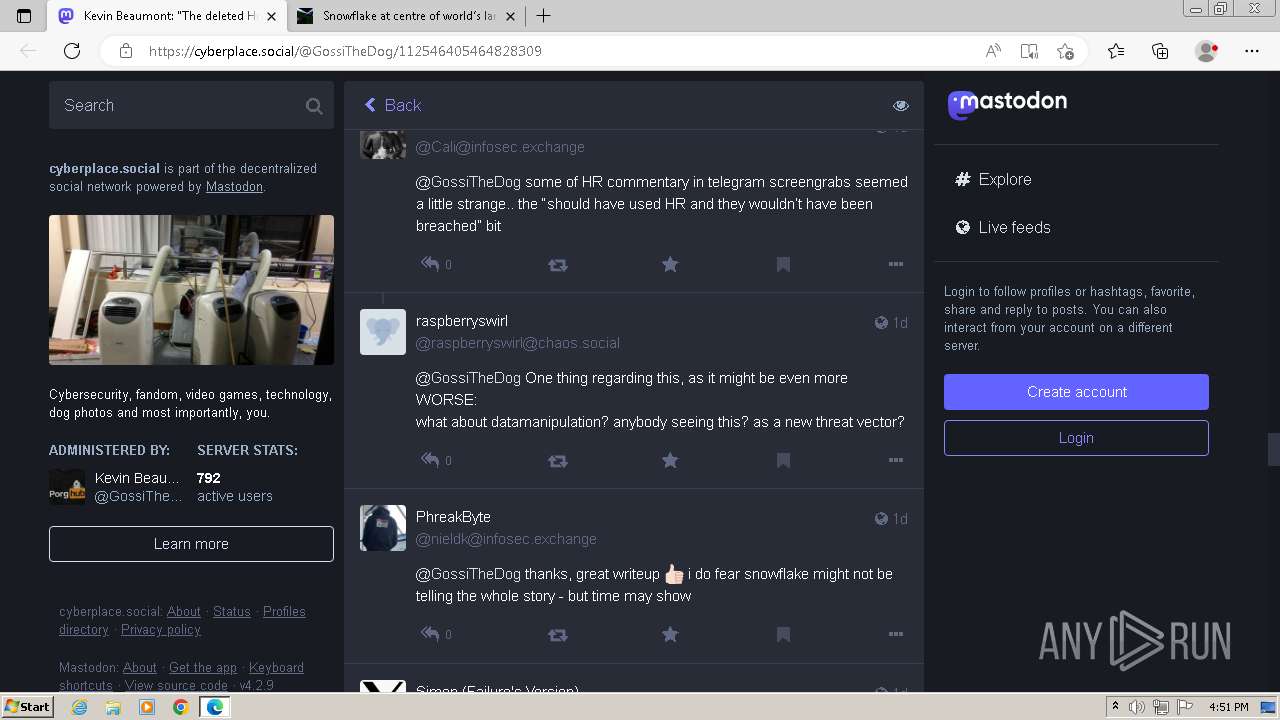Open immersive reader icon
Screen dimensions: 1280x720
[1029, 51]
